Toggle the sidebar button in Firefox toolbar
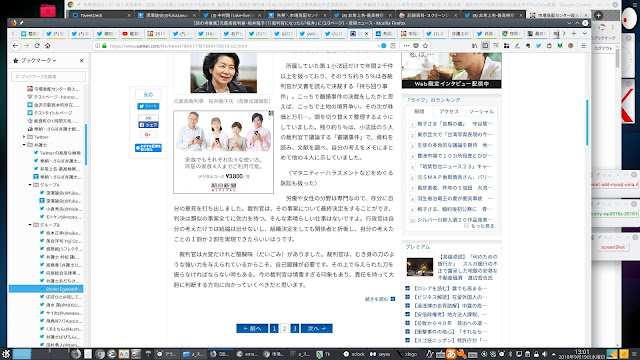640x360 pixels. point(485,46)
